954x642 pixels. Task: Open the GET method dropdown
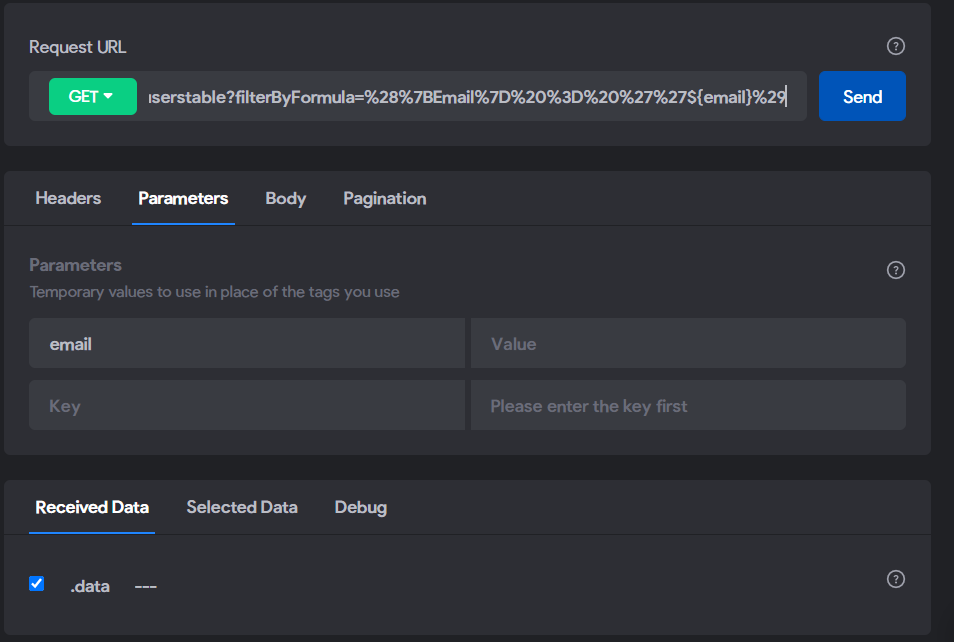click(92, 97)
